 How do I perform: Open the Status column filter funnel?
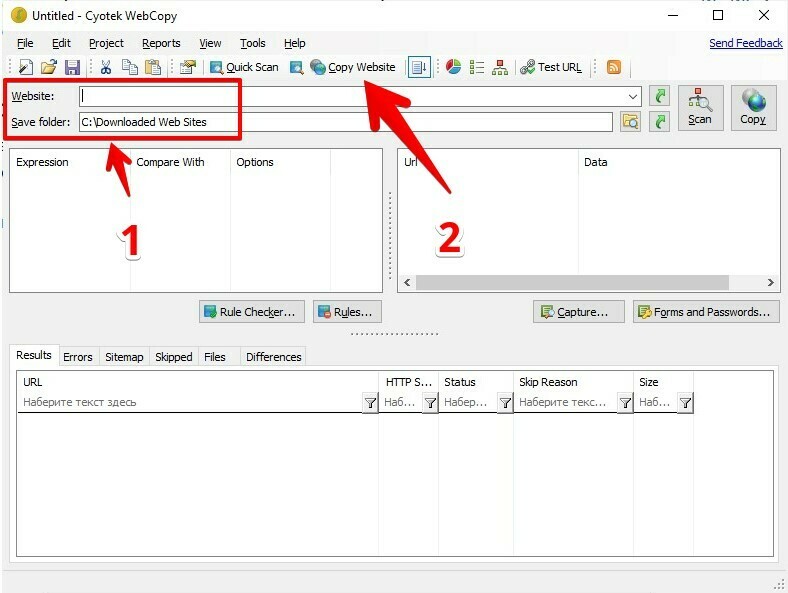tap(505, 403)
